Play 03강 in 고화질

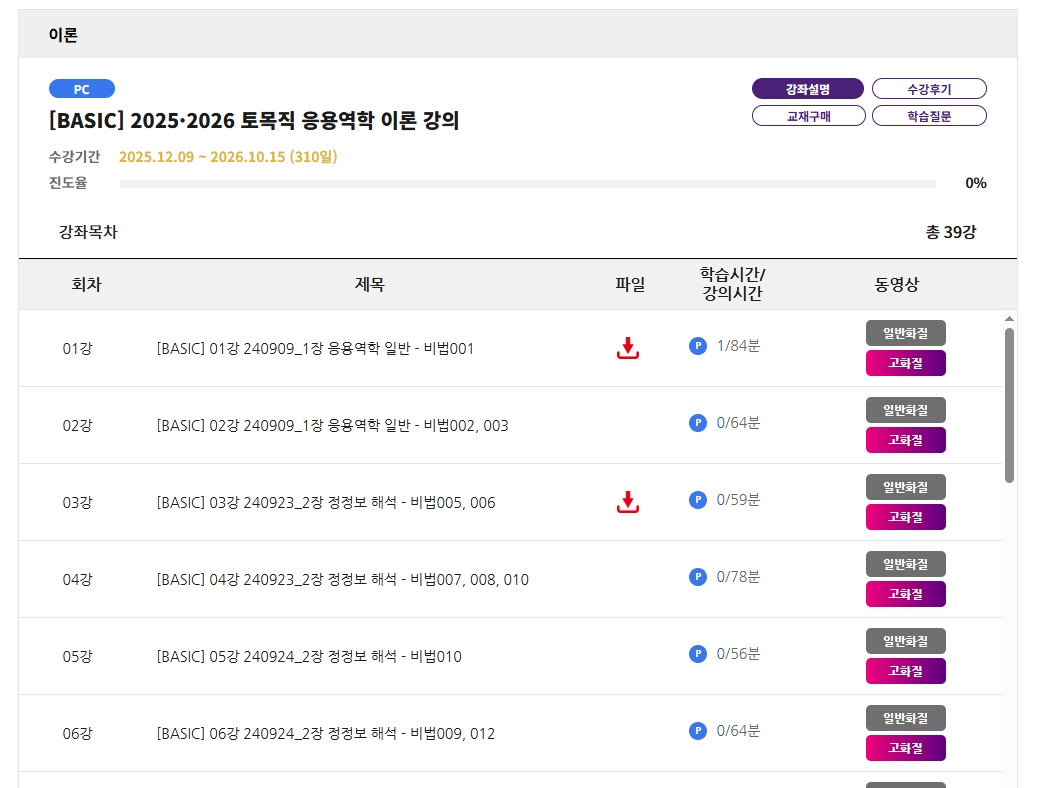(905, 517)
